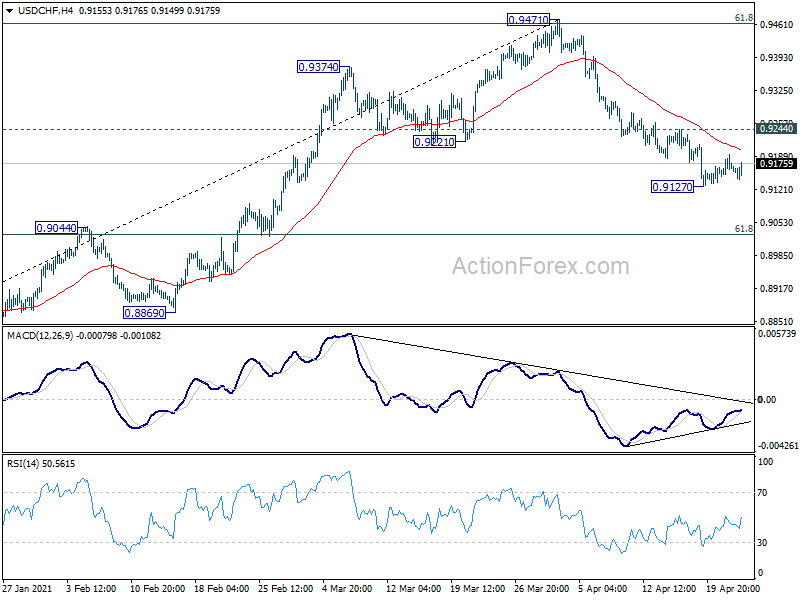Select the 0.94710 price label
800x600 pixels.
(529, 20)
